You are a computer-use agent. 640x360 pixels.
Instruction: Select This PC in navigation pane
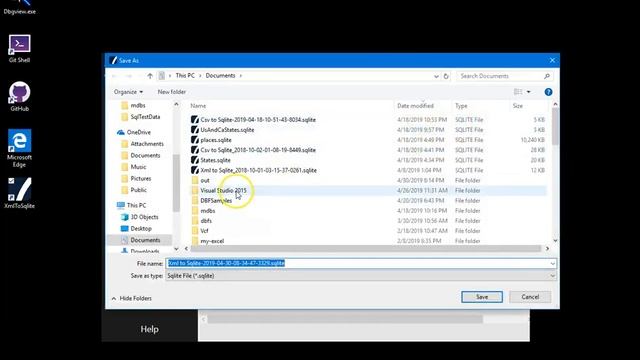pos(131,205)
